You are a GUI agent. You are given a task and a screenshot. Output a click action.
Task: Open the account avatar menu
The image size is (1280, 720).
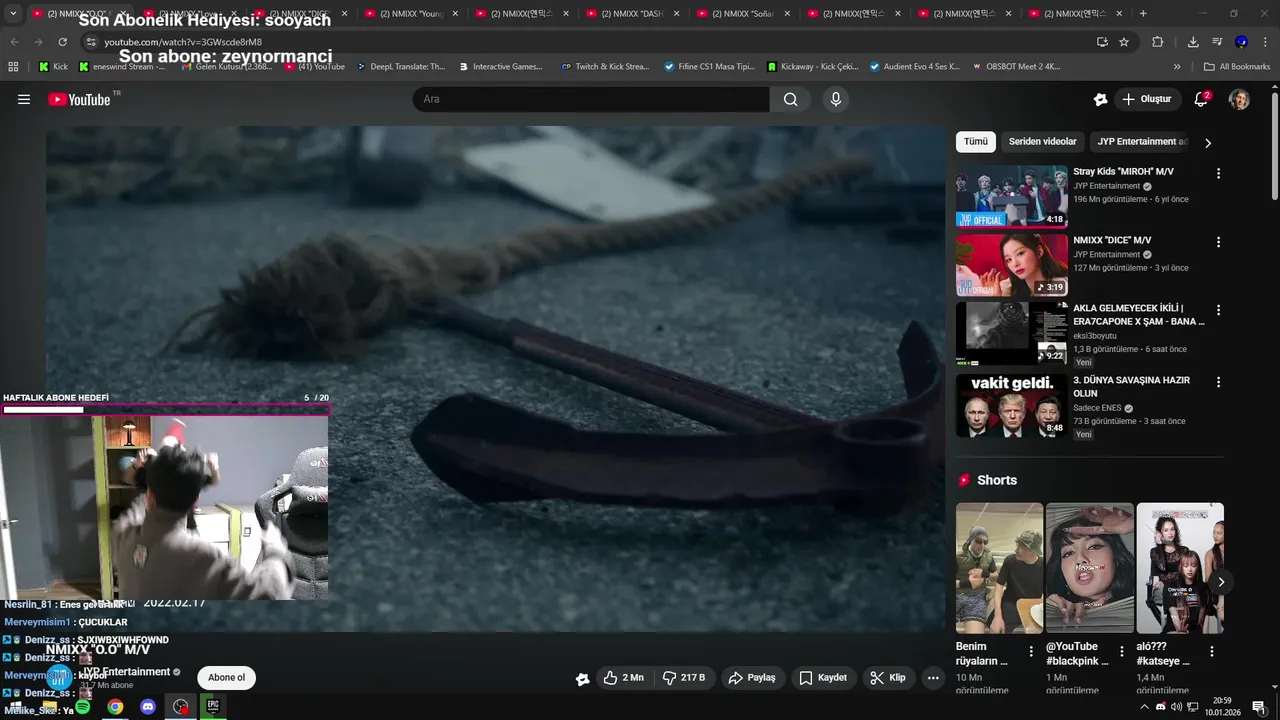pos(1239,99)
